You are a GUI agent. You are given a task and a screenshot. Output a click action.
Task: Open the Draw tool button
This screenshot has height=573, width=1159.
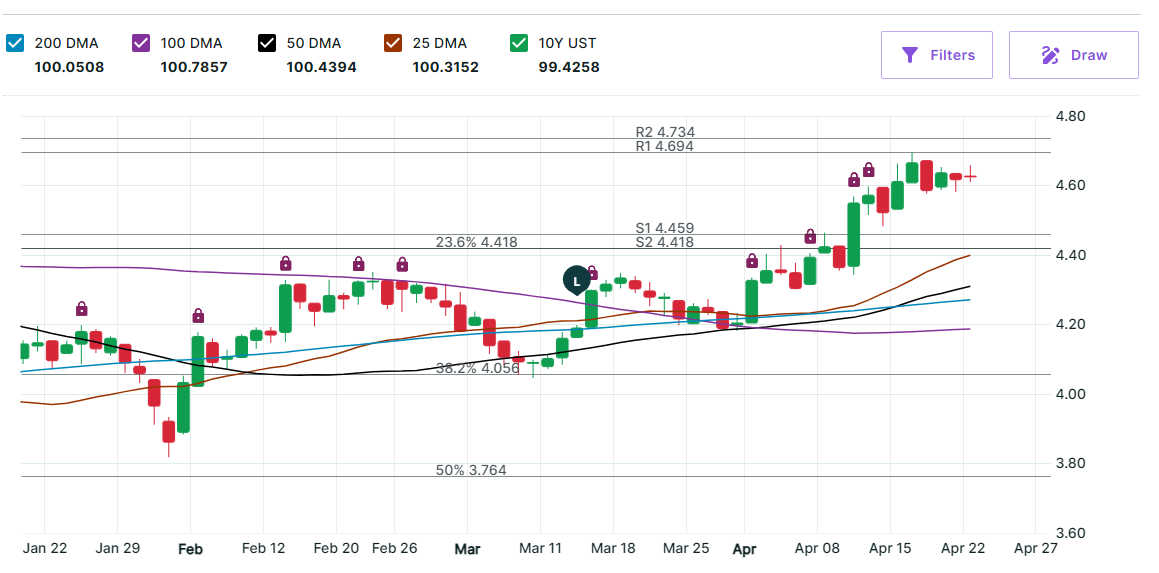(1073, 55)
